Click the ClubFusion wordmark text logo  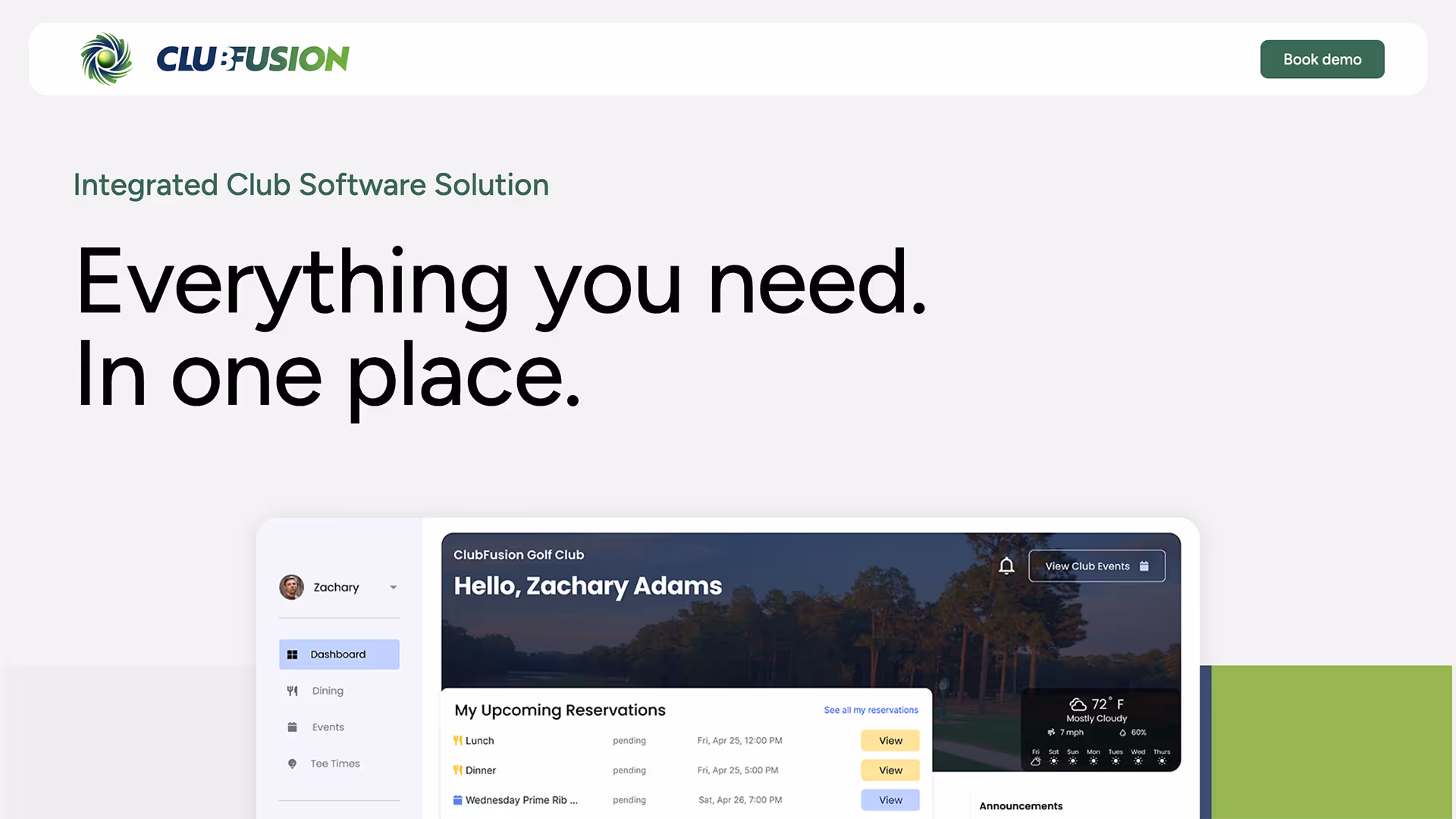click(253, 59)
